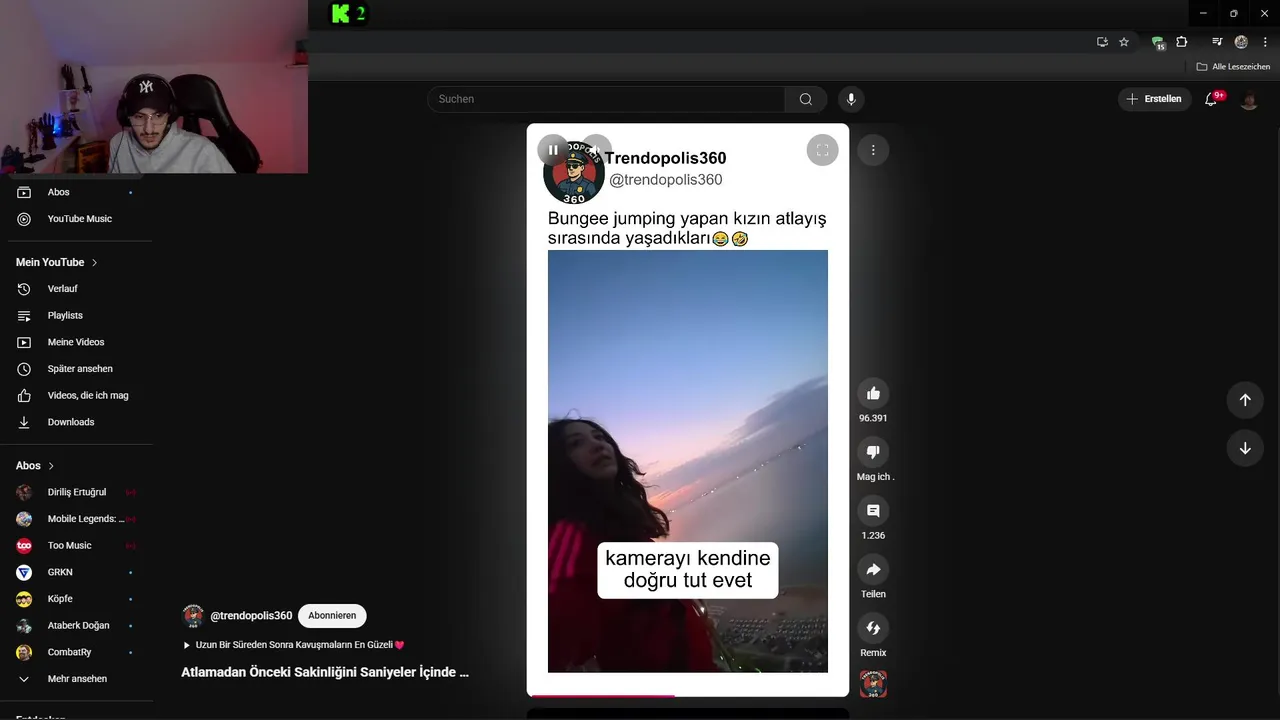Open GRKN channel subscription
Screen dimensions: 1280x720
[x=76, y=572]
